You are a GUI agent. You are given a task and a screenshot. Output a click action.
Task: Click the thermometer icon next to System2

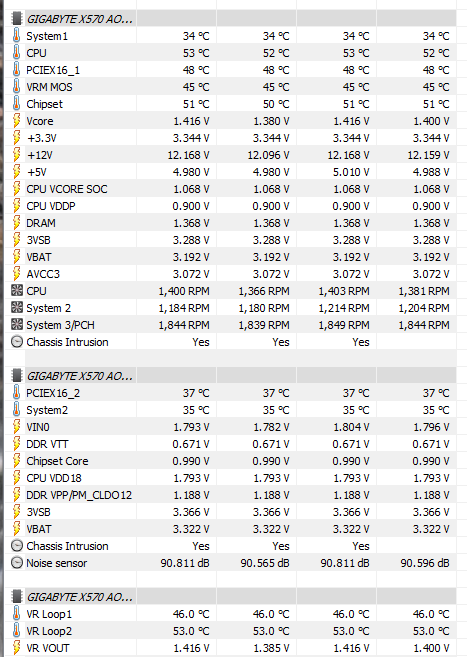(16, 409)
